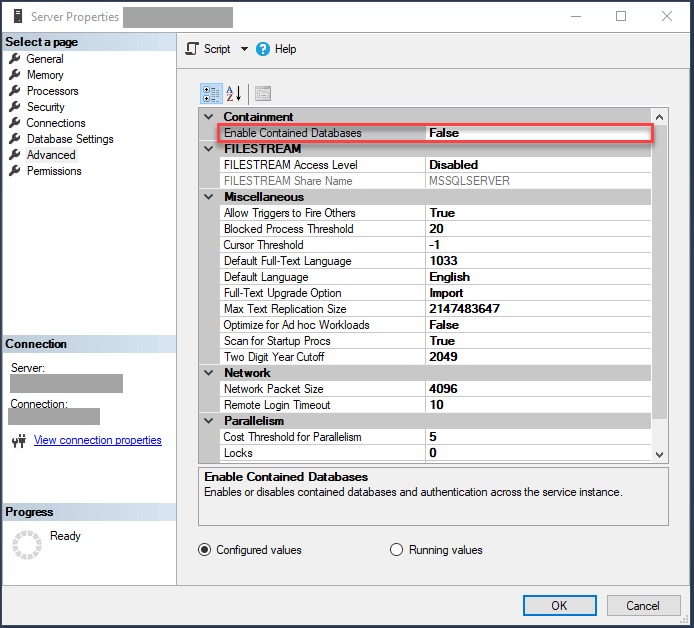Image resolution: width=694 pixels, height=628 pixels.
Task: Click Optimize for Ad hoc Workloads value
Action: point(538,325)
